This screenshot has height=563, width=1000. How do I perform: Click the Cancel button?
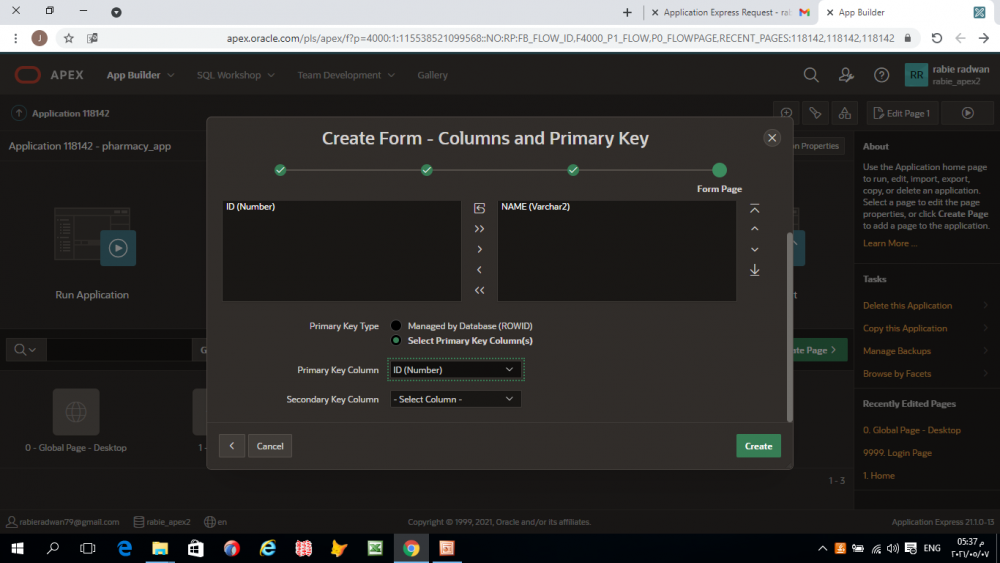(270, 446)
